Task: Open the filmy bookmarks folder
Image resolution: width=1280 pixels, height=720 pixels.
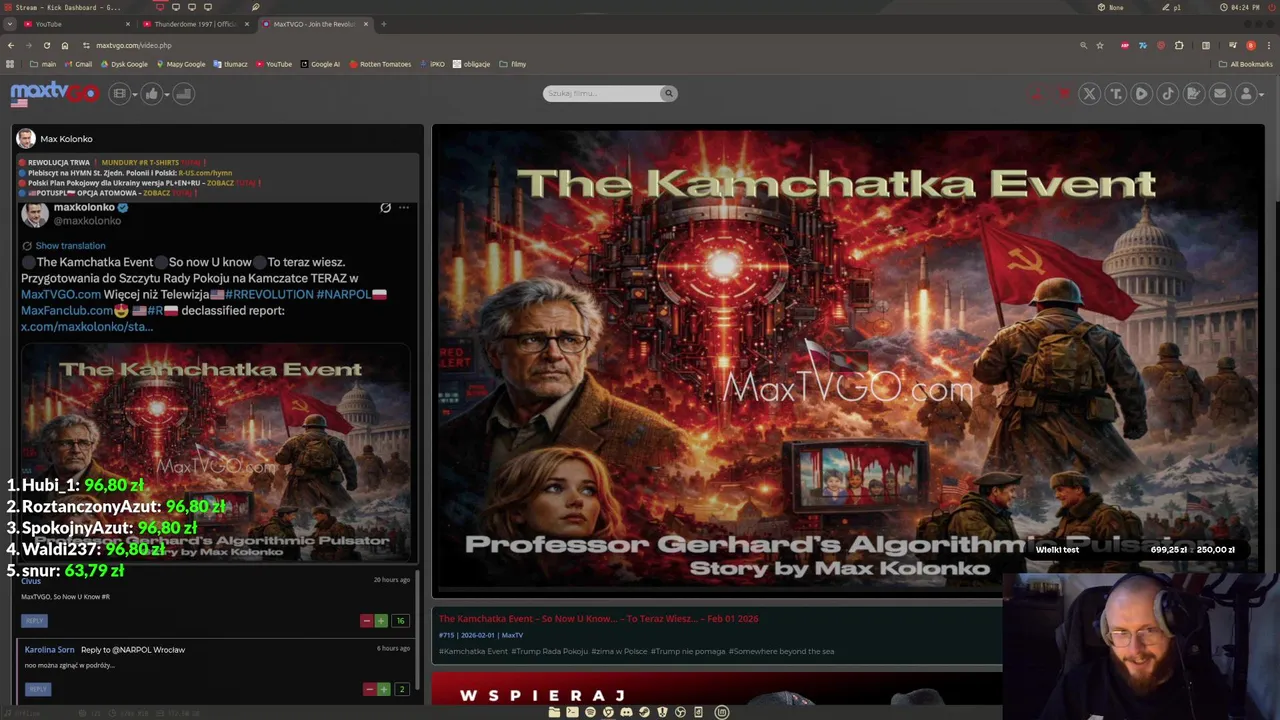Action: [513, 64]
